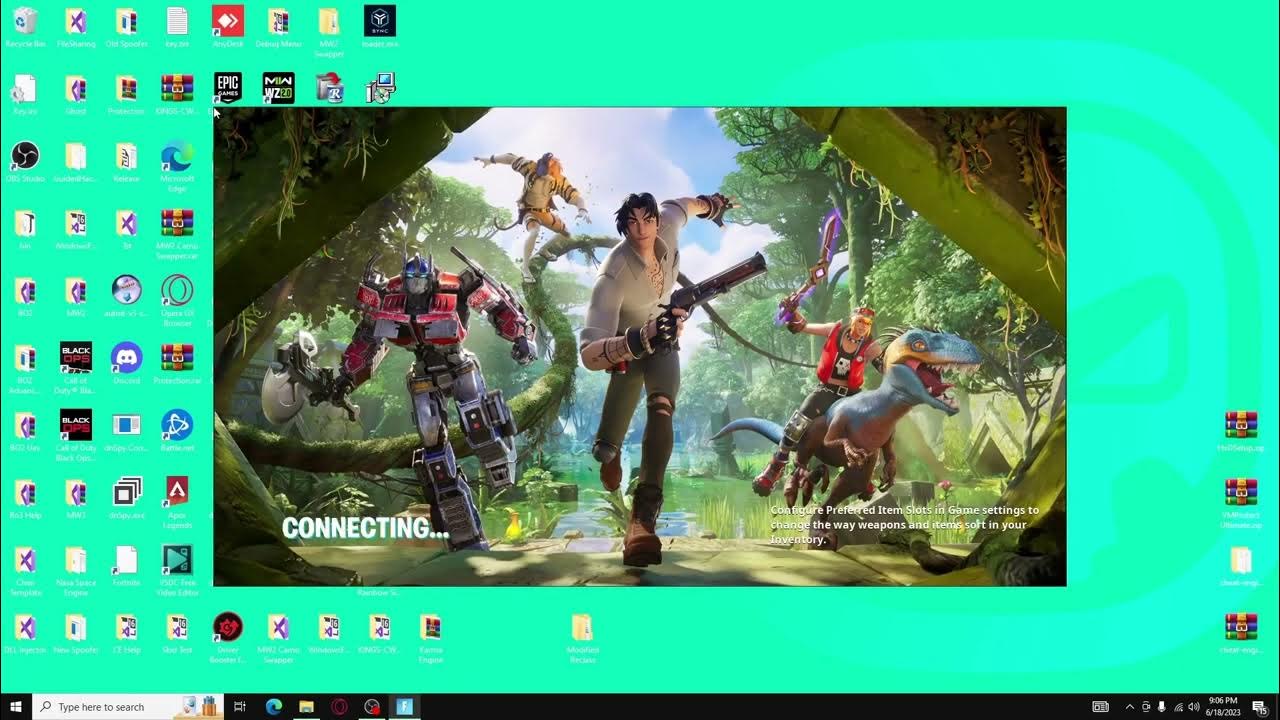Open the Protection.rar archive
Screen dimensions: 1280x720
tap(177, 364)
